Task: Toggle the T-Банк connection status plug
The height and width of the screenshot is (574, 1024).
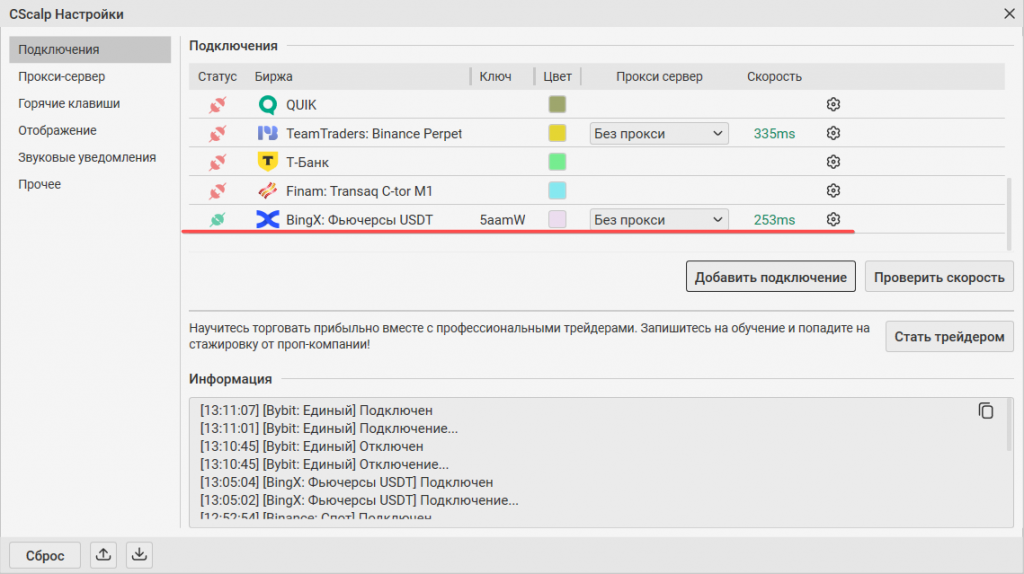Action: click(217, 162)
